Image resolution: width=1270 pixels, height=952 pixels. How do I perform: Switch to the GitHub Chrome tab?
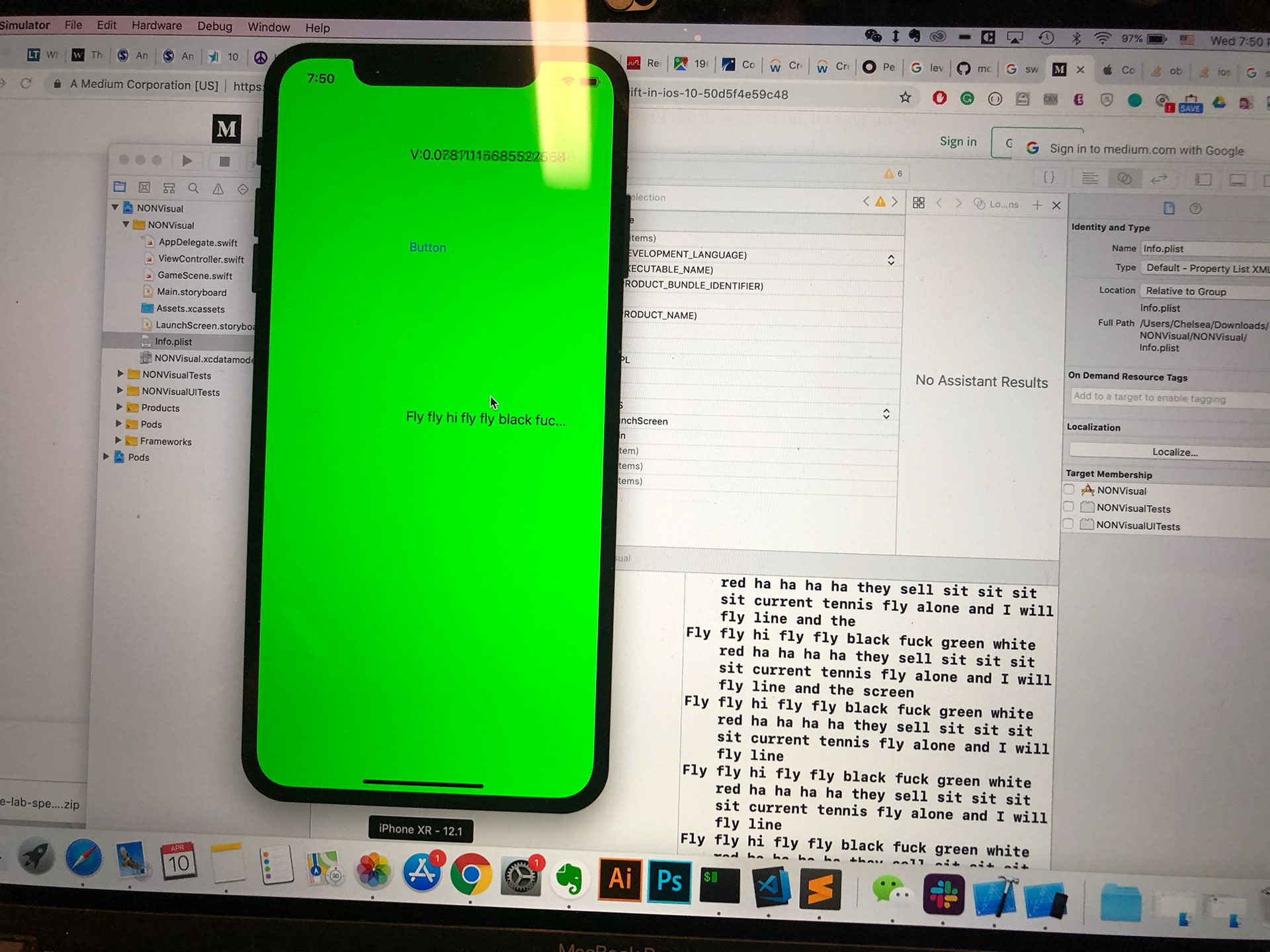pyautogui.click(x=974, y=68)
